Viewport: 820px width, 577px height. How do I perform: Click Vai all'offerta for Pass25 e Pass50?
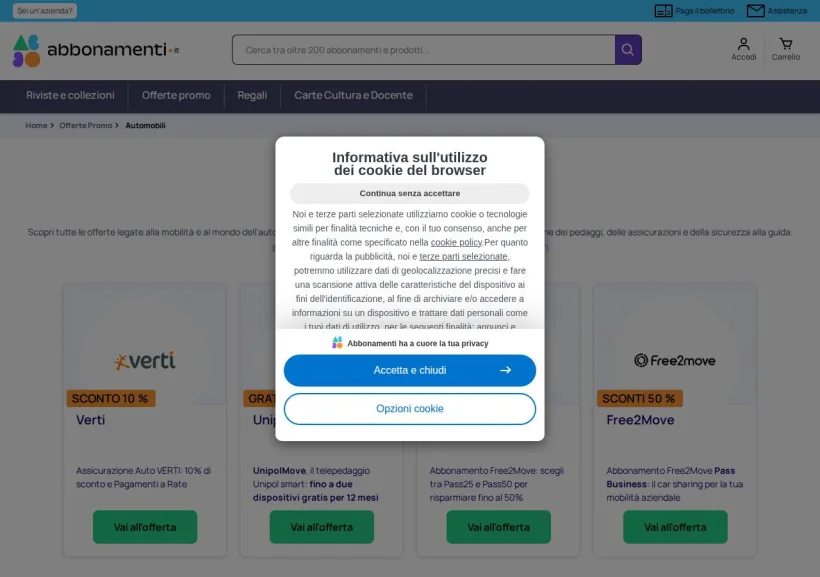coord(498,527)
